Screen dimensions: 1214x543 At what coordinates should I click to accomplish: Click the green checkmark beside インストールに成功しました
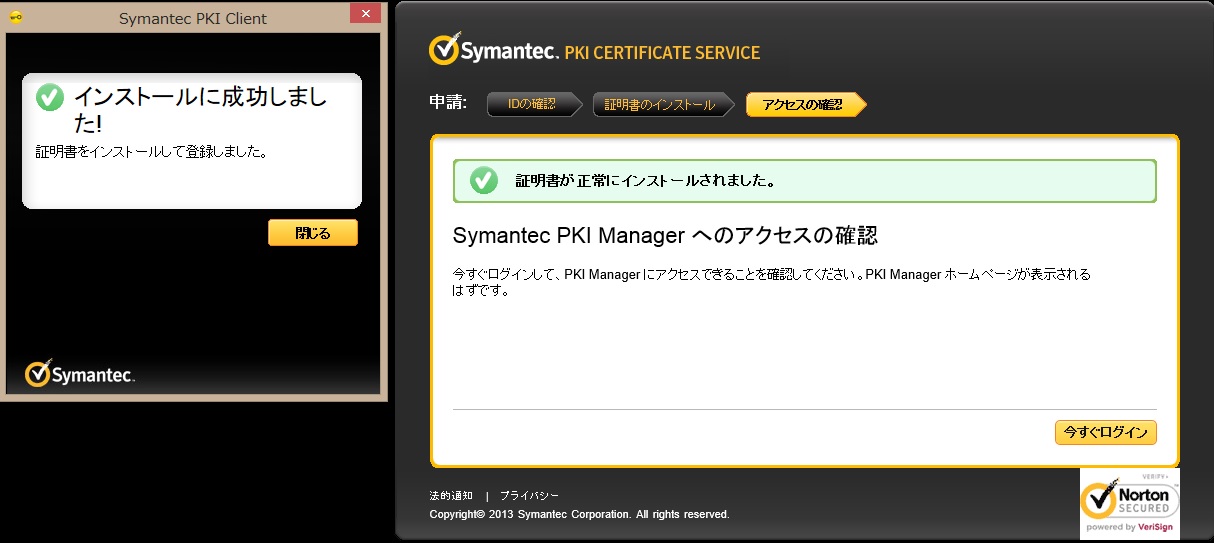(x=50, y=97)
